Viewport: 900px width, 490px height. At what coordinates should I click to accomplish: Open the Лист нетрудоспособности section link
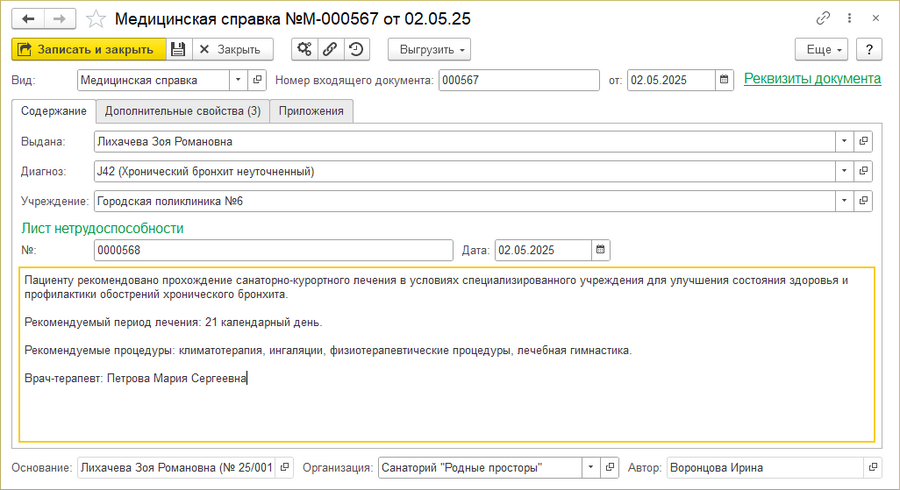(103, 228)
